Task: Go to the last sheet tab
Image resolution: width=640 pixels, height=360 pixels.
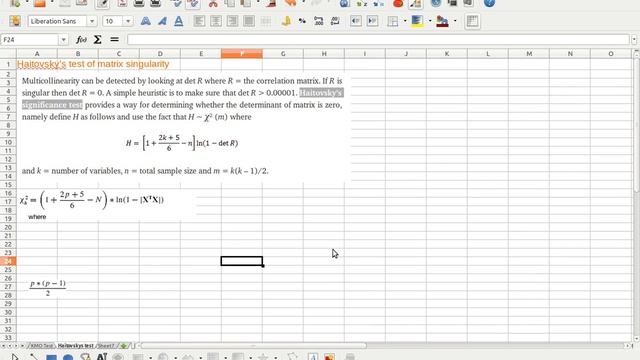Action: 22,346
